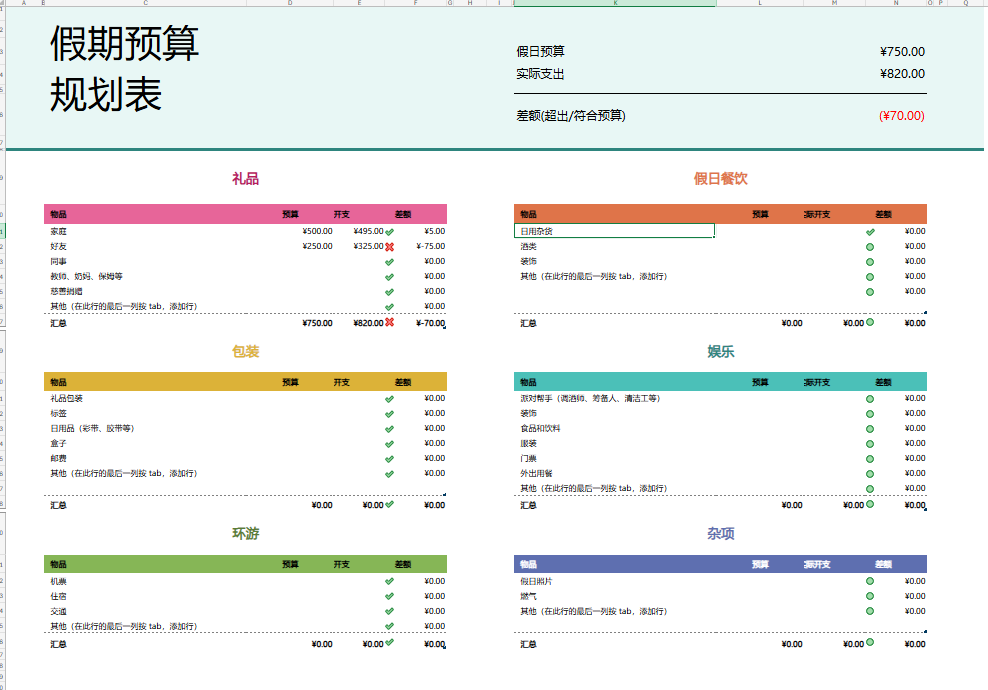Select the ¥750.00 holiday budget value

coord(902,52)
